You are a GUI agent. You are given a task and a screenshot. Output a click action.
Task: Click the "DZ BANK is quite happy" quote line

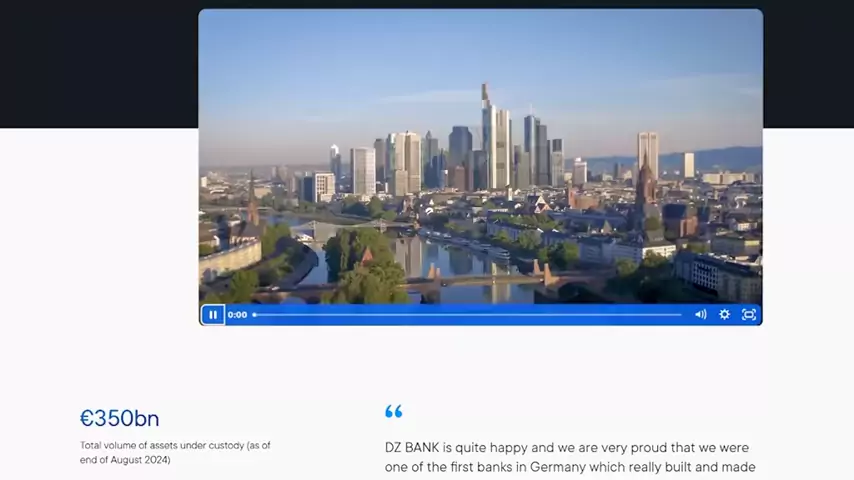point(566,448)
